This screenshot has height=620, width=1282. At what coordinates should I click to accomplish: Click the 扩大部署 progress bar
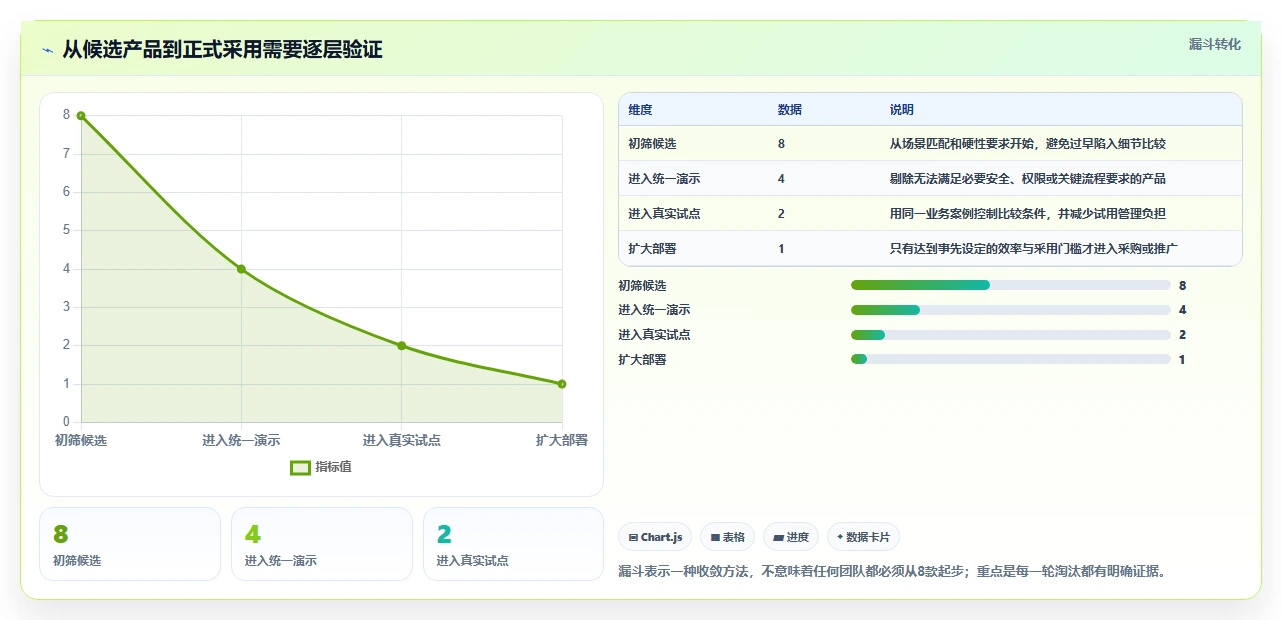point(1010,359)
